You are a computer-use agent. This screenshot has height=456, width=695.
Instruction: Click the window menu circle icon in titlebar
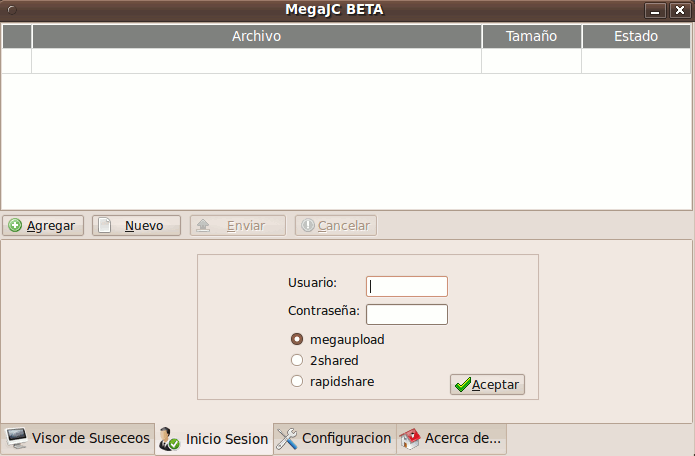12,10
